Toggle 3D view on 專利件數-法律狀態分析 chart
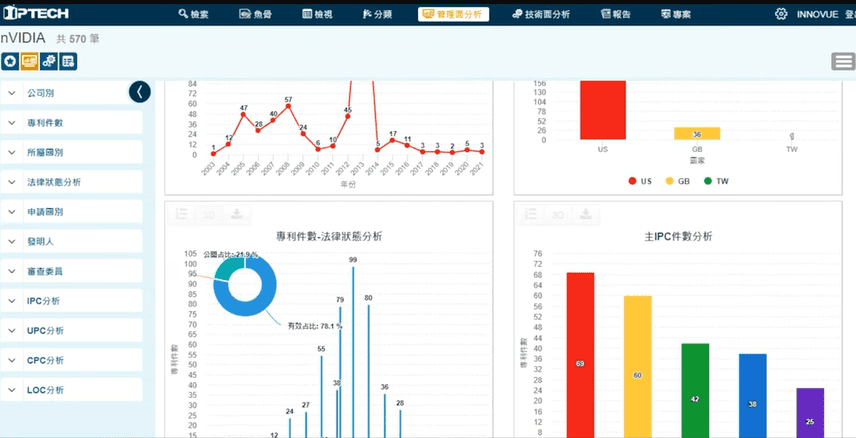This screenshot has height=438, width=856. pyautogui.click(x=209, y=213)
